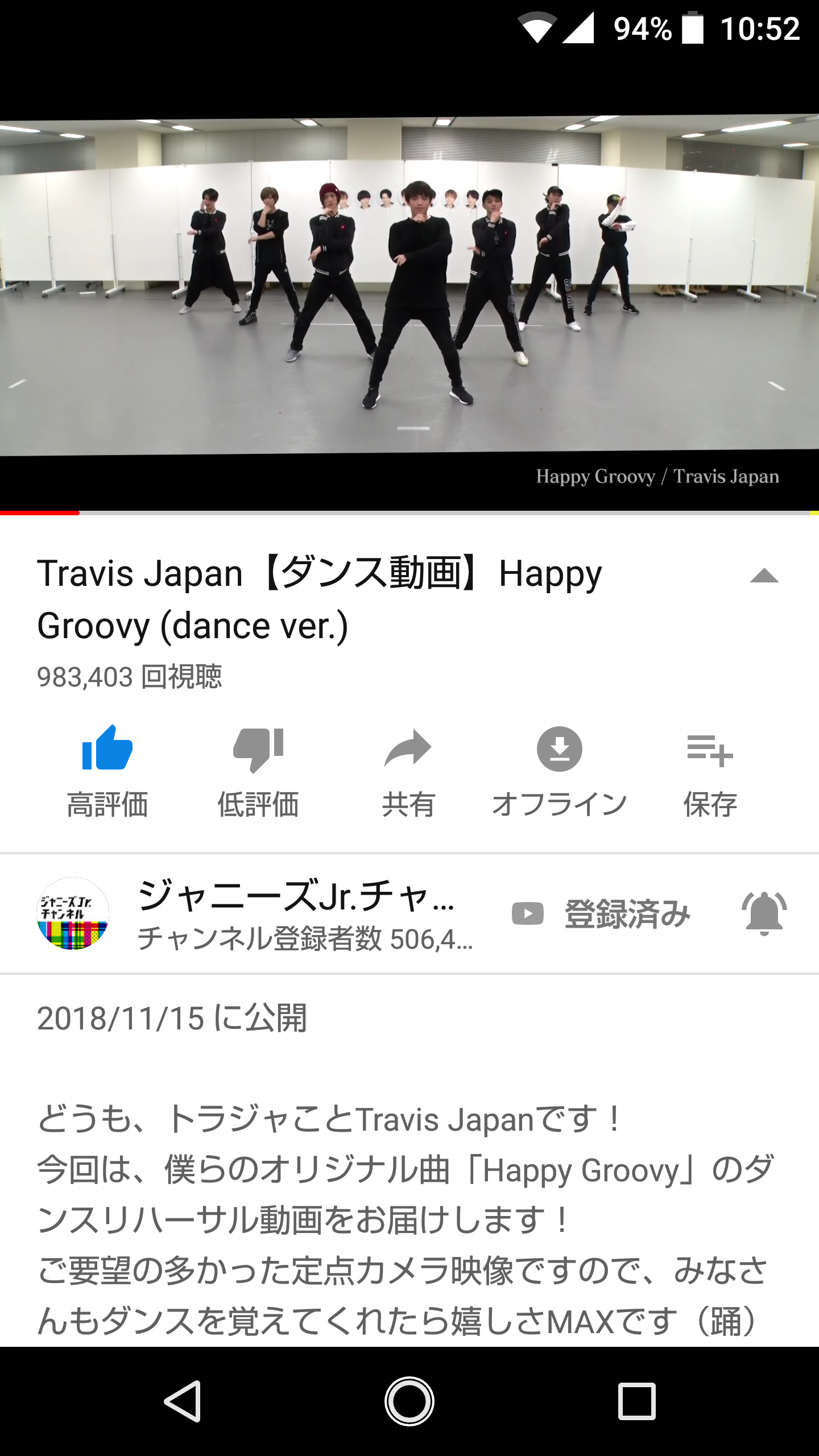Tap the video title Travis Japan Happy Groovy
The image size is (819, 1456).
pyautogui.click(x=320, y=599)
